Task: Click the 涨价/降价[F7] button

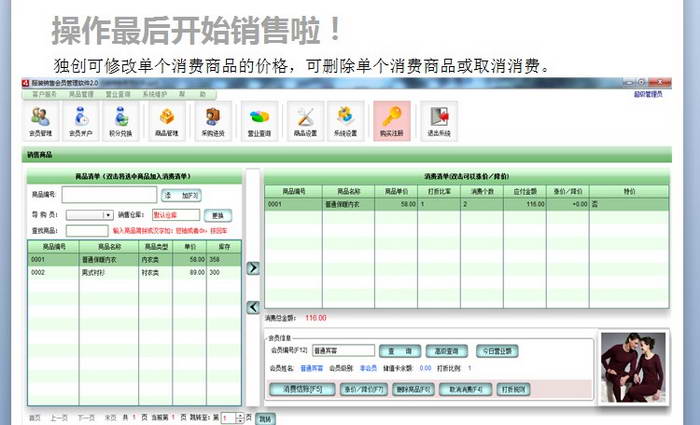Action: [364, 389]
